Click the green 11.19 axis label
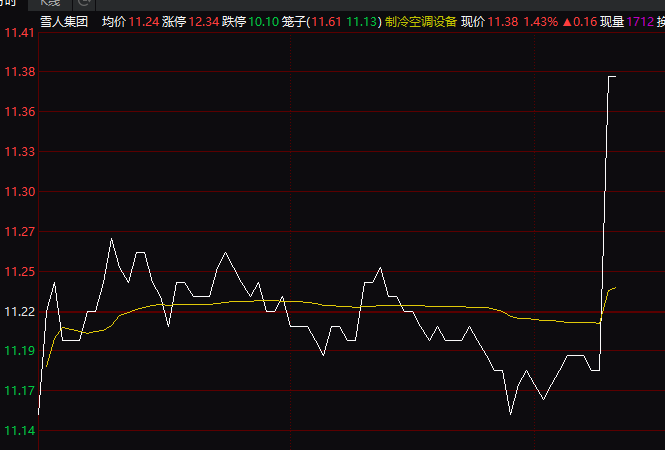The image size is (665, 450). coord(20,351)
